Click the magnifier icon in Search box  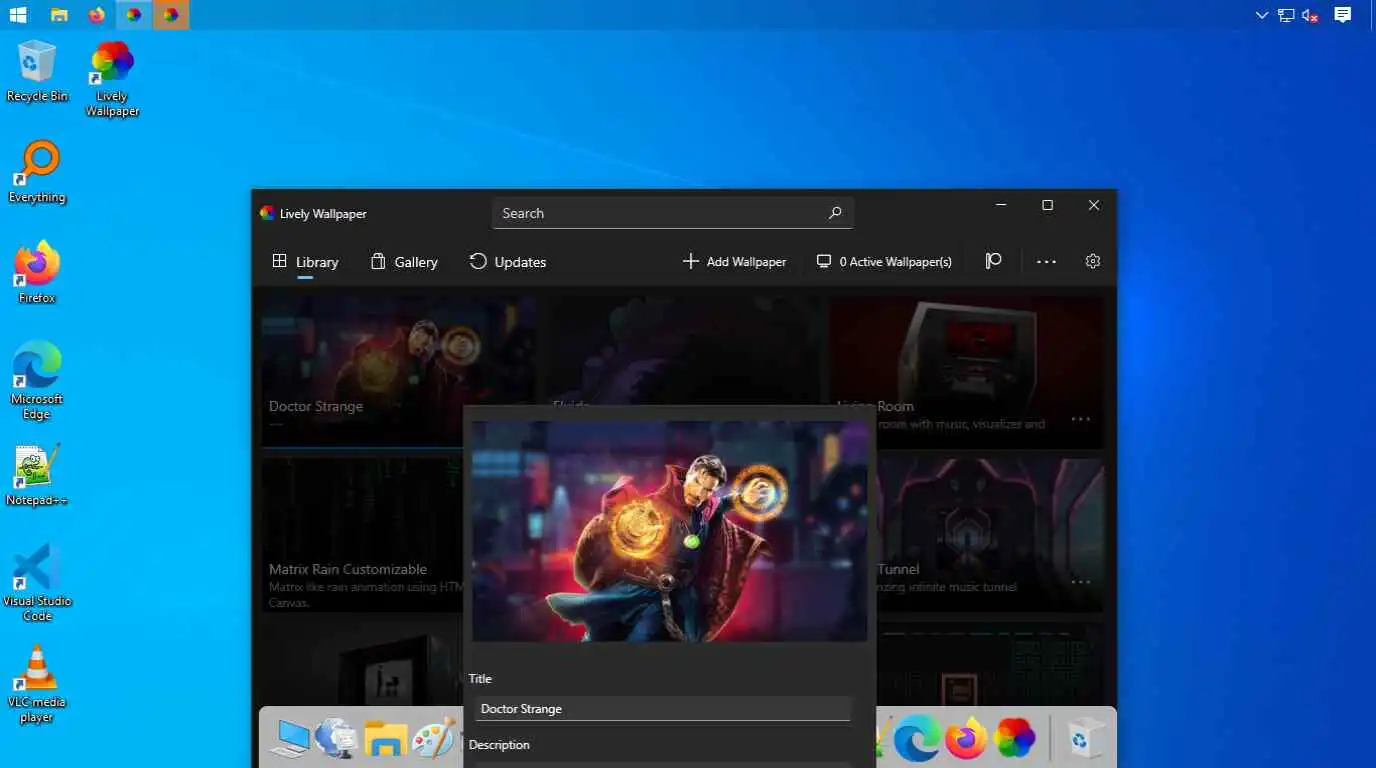(x=835, y=213)
